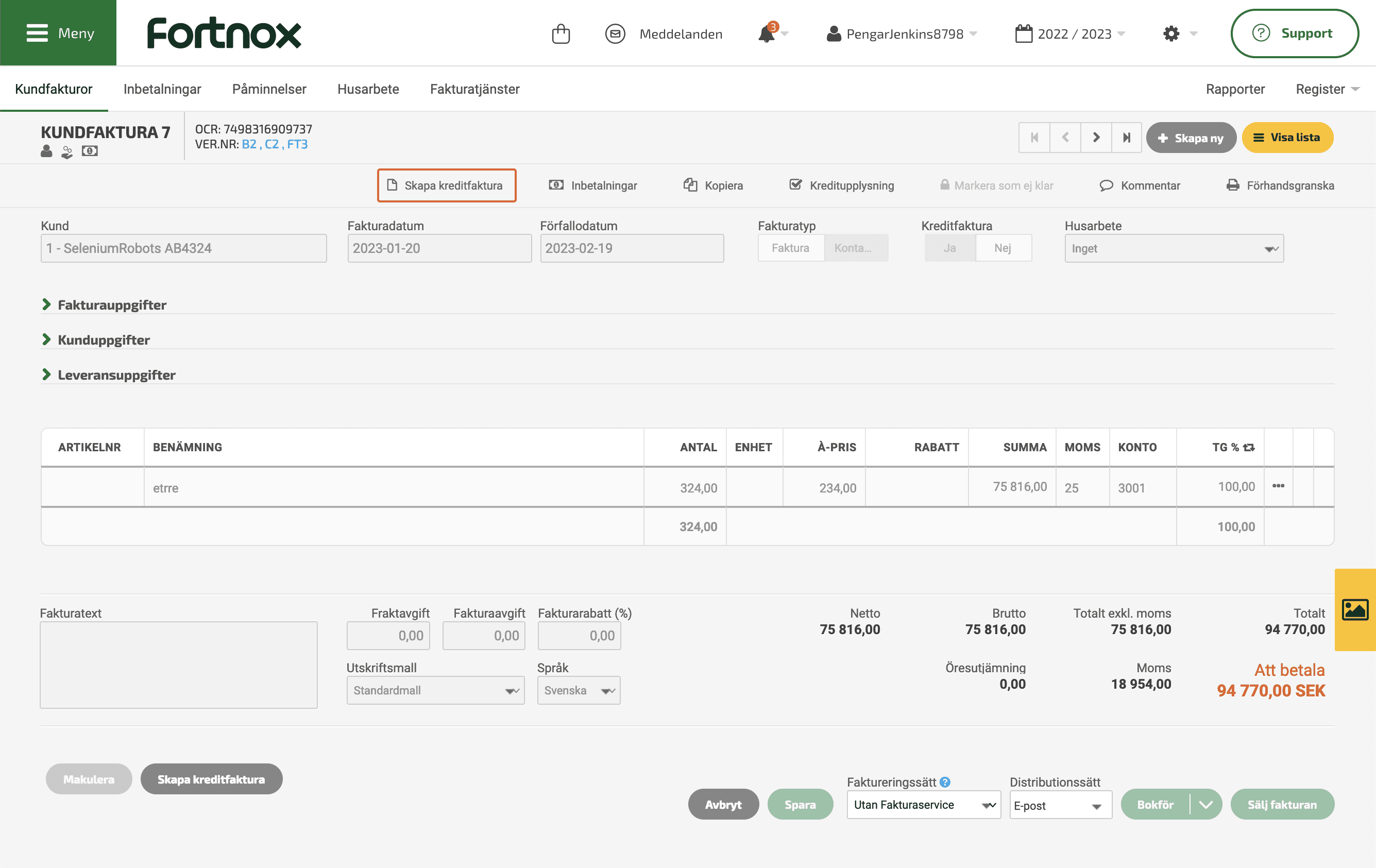
Task: Go to next invoice arrow
Action: click(x=1096, y=138)
